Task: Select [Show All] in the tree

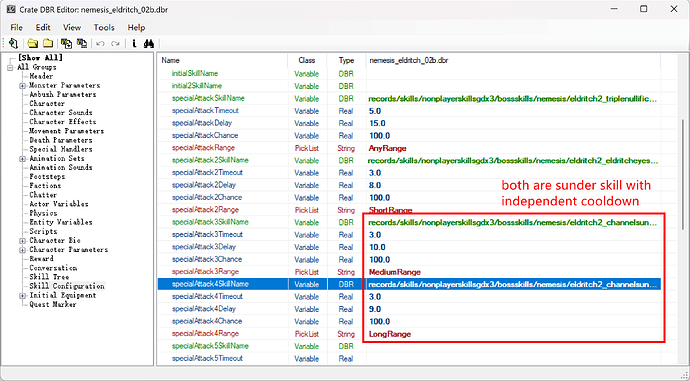Action: click(x=40, y=58)
